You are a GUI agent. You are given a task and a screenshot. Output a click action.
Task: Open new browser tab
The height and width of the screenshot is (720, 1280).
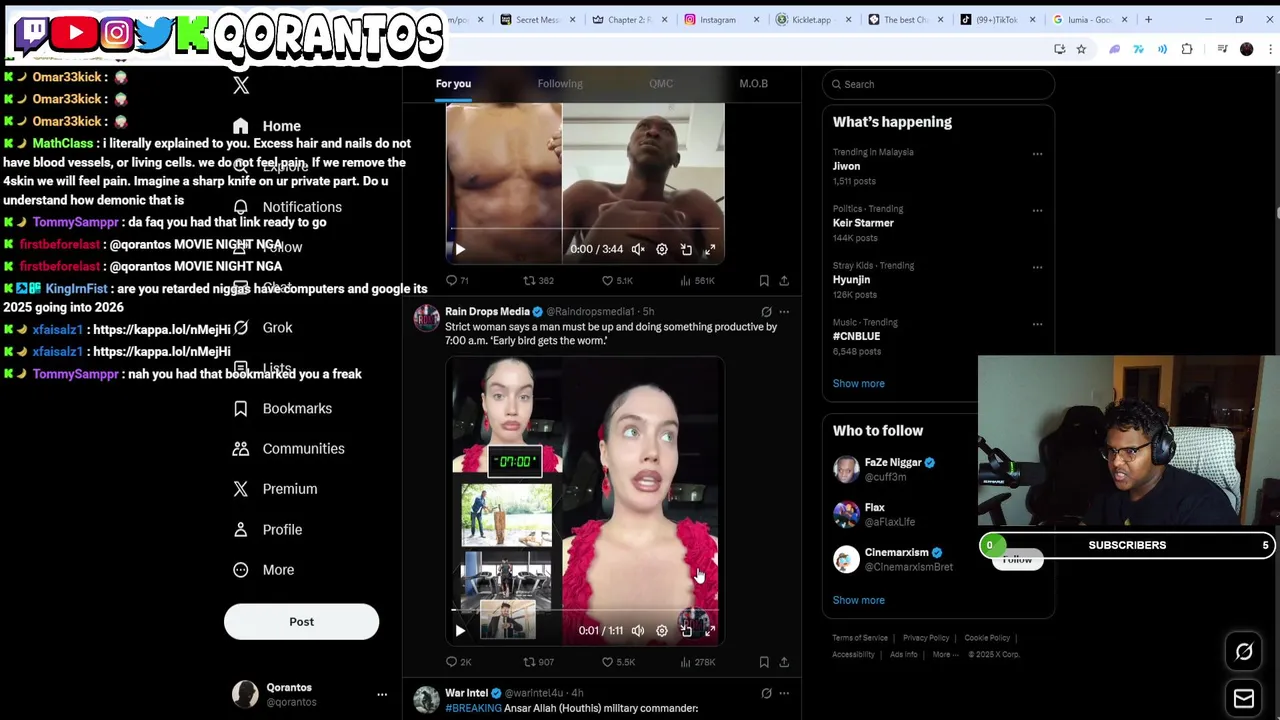pyautogui.click(x=1148, y=19)
